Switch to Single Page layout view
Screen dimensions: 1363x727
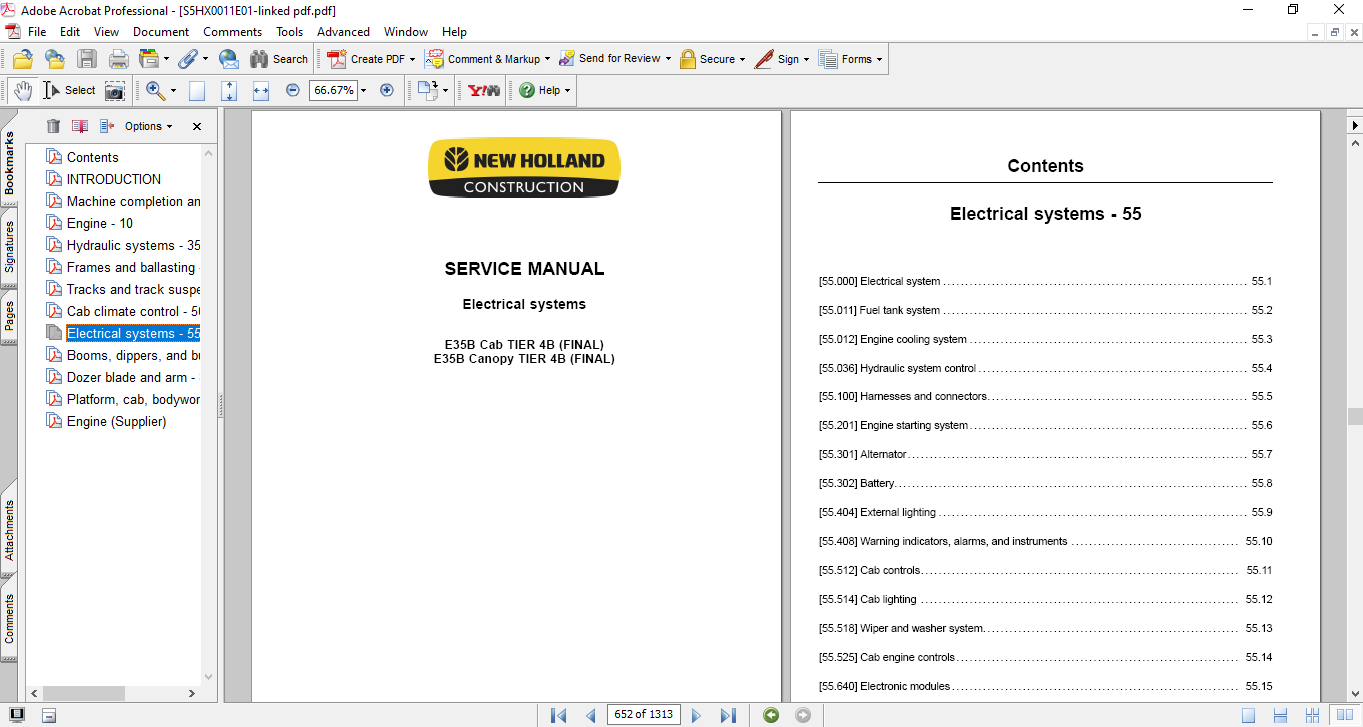(1248, 715)
